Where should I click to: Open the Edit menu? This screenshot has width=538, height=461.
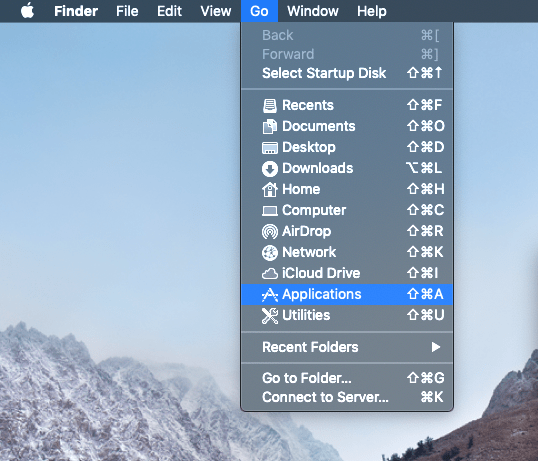(x=169, y=11)
